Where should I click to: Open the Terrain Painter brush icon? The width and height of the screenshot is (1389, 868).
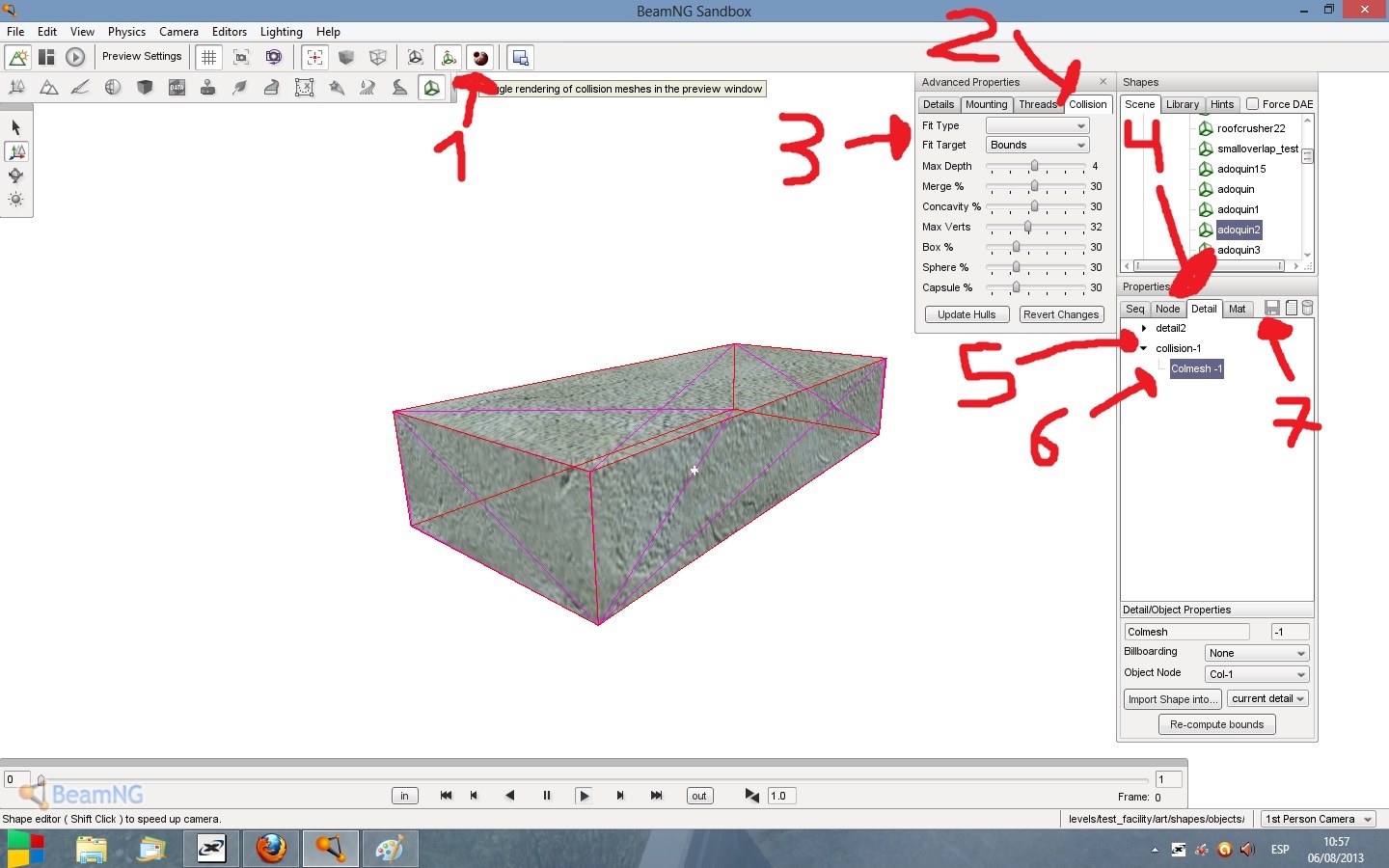80,88
